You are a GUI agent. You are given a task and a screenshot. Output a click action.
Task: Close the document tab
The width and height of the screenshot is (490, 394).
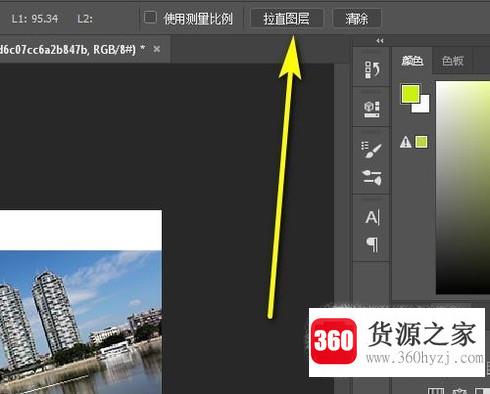click(x=157, y=49)
